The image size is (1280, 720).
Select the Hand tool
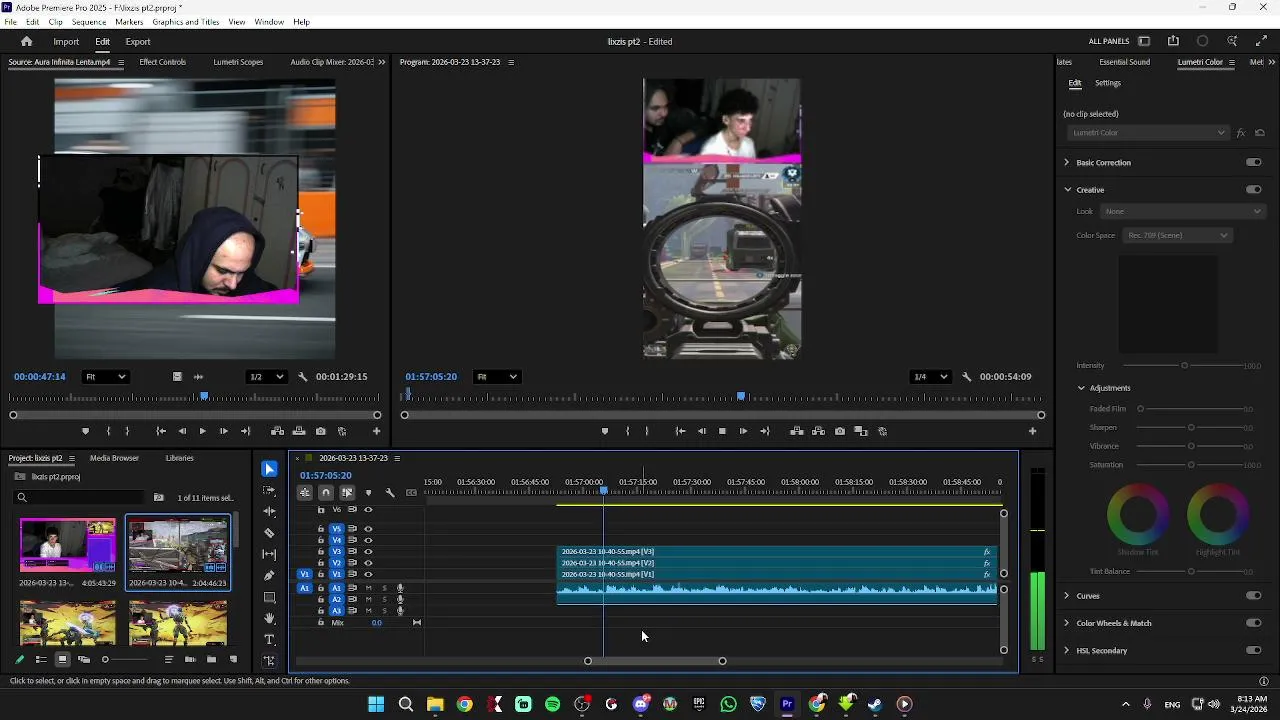(269, 619)
